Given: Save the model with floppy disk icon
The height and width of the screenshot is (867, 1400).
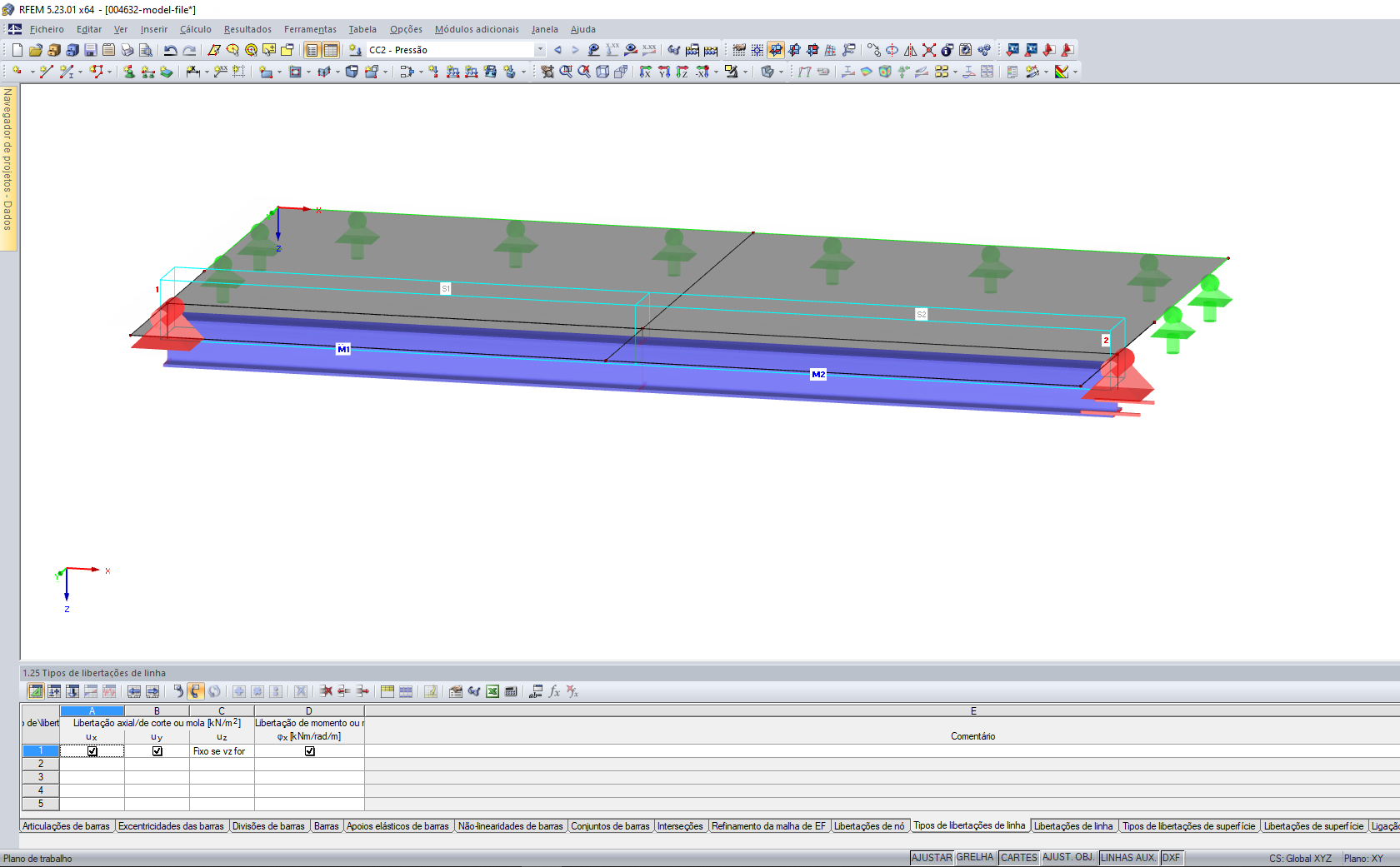Looking at the screenshot, I should click(x=91, y=50).
